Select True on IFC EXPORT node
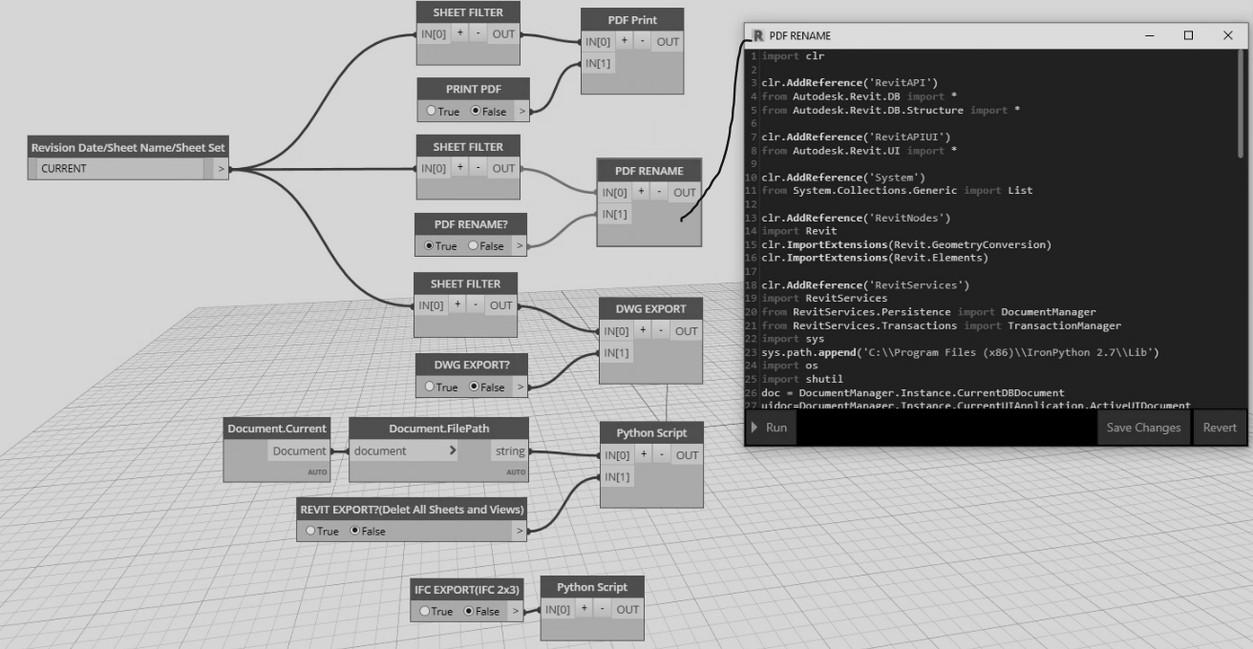 pos(425,611)
